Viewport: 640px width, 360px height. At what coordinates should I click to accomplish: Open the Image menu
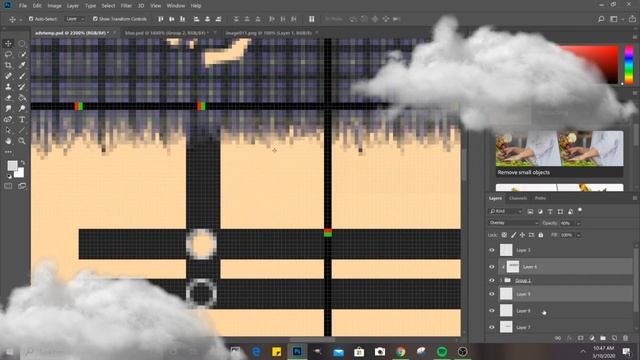tap(54, 6)
